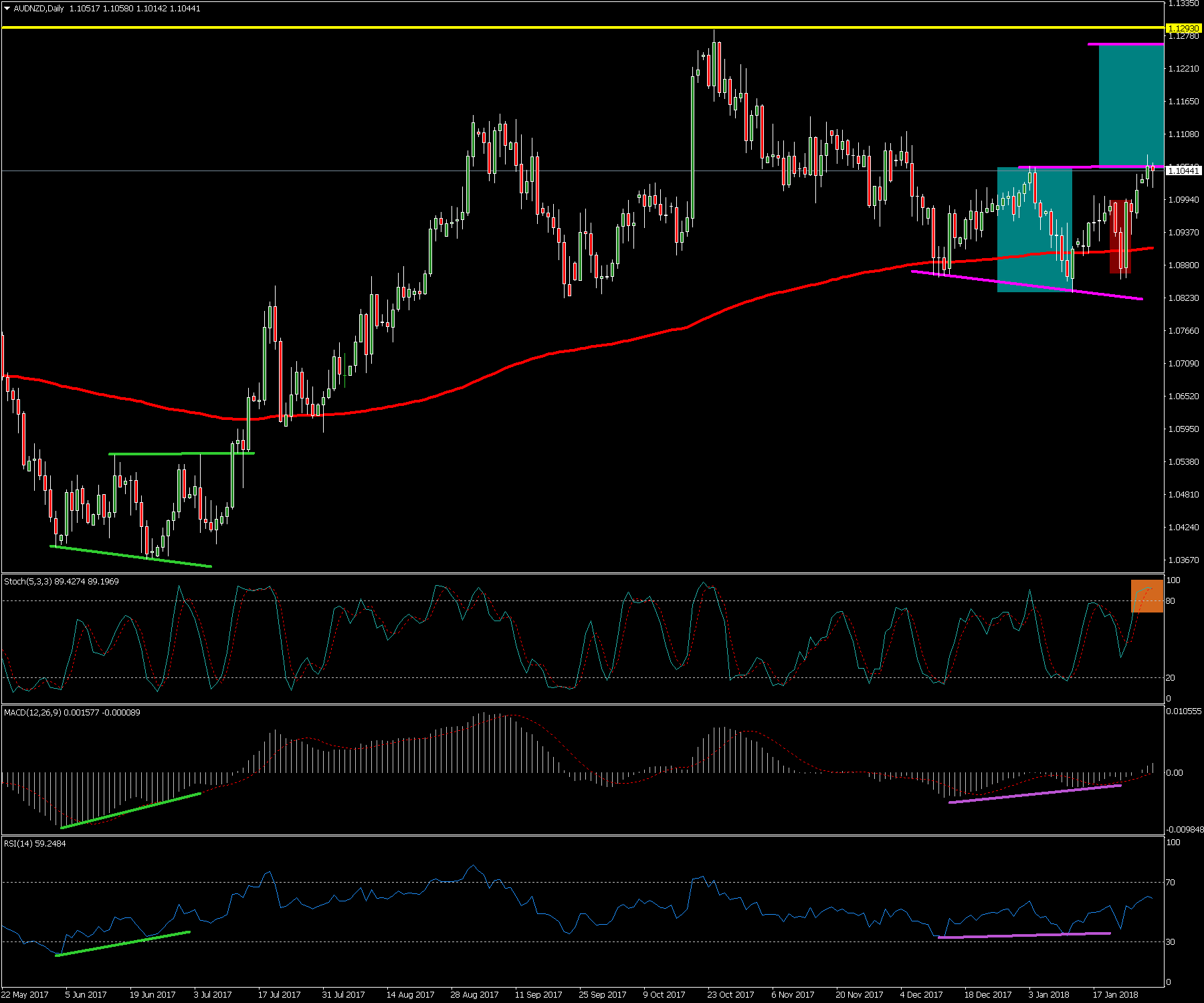Click the Stoch(5,3,3) indicator label
This screenshot has height=1003, width=1204.
pos(62,582)
